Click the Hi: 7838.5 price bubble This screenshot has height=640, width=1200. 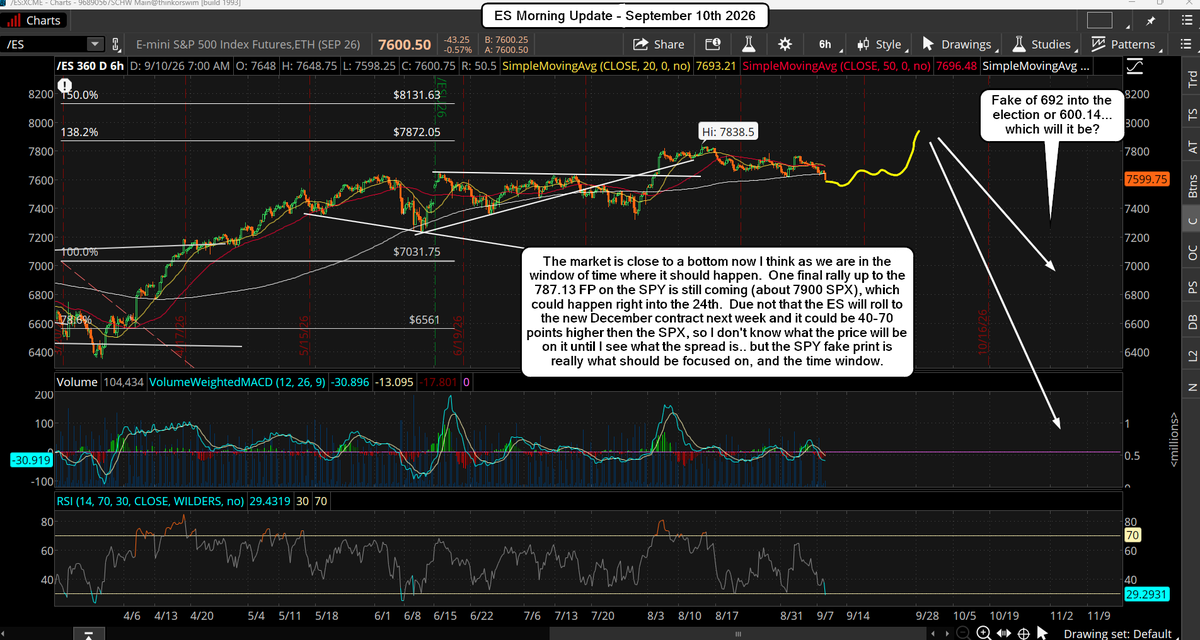click(x=727, y=130)
